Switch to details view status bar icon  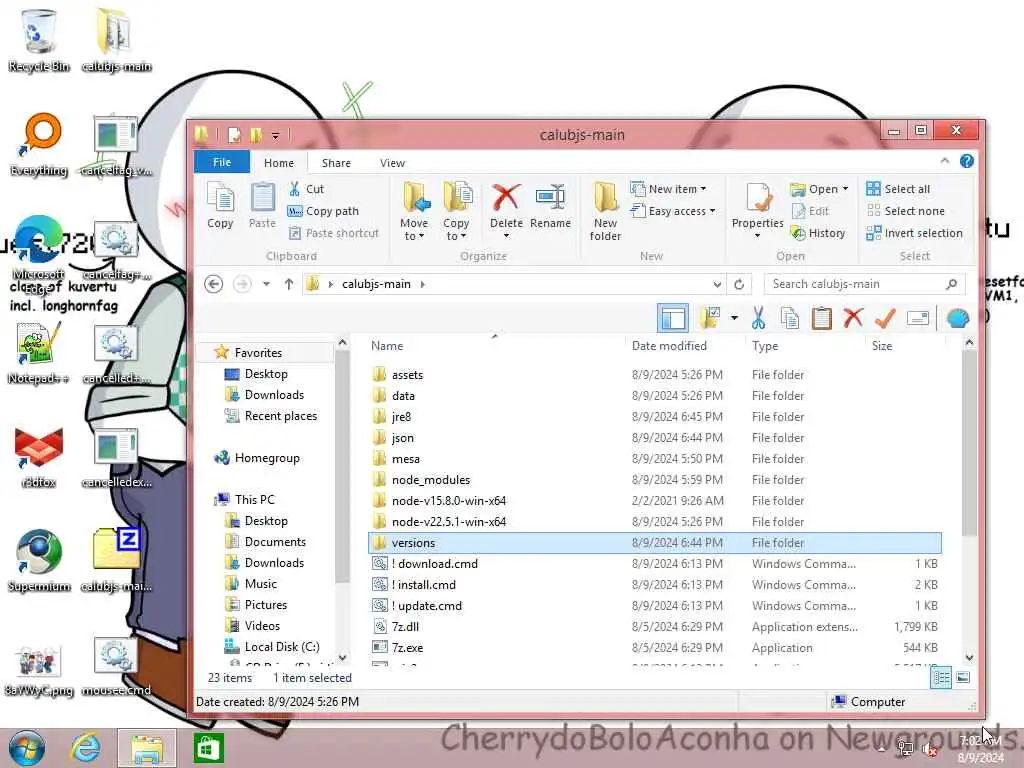pos(941,678)
